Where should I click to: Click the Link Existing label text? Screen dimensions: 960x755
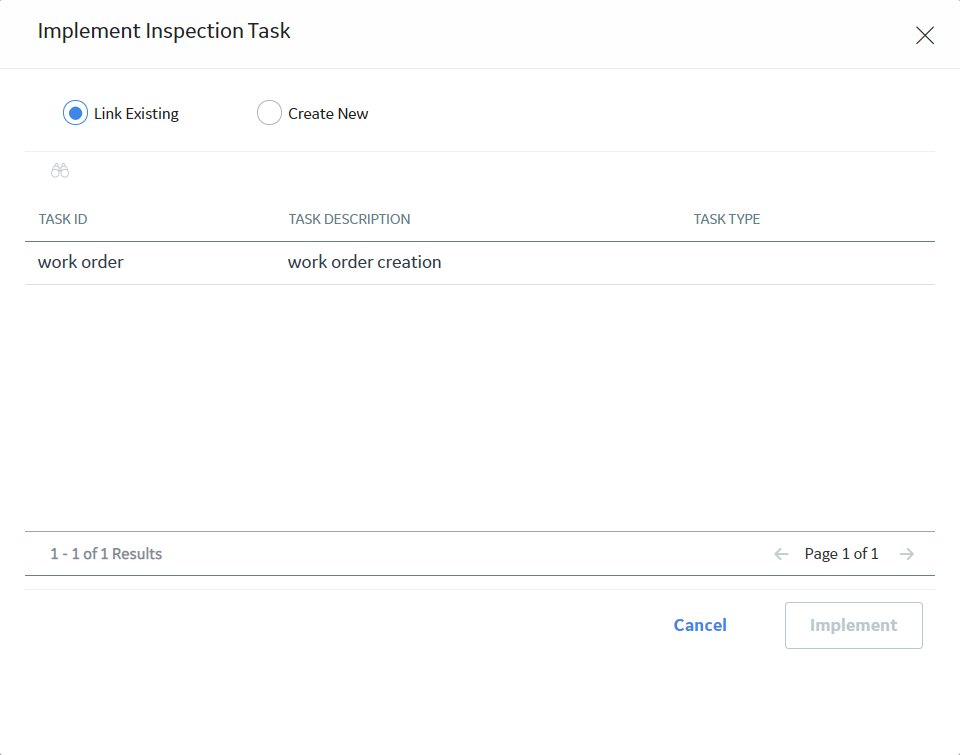(136, 114)
